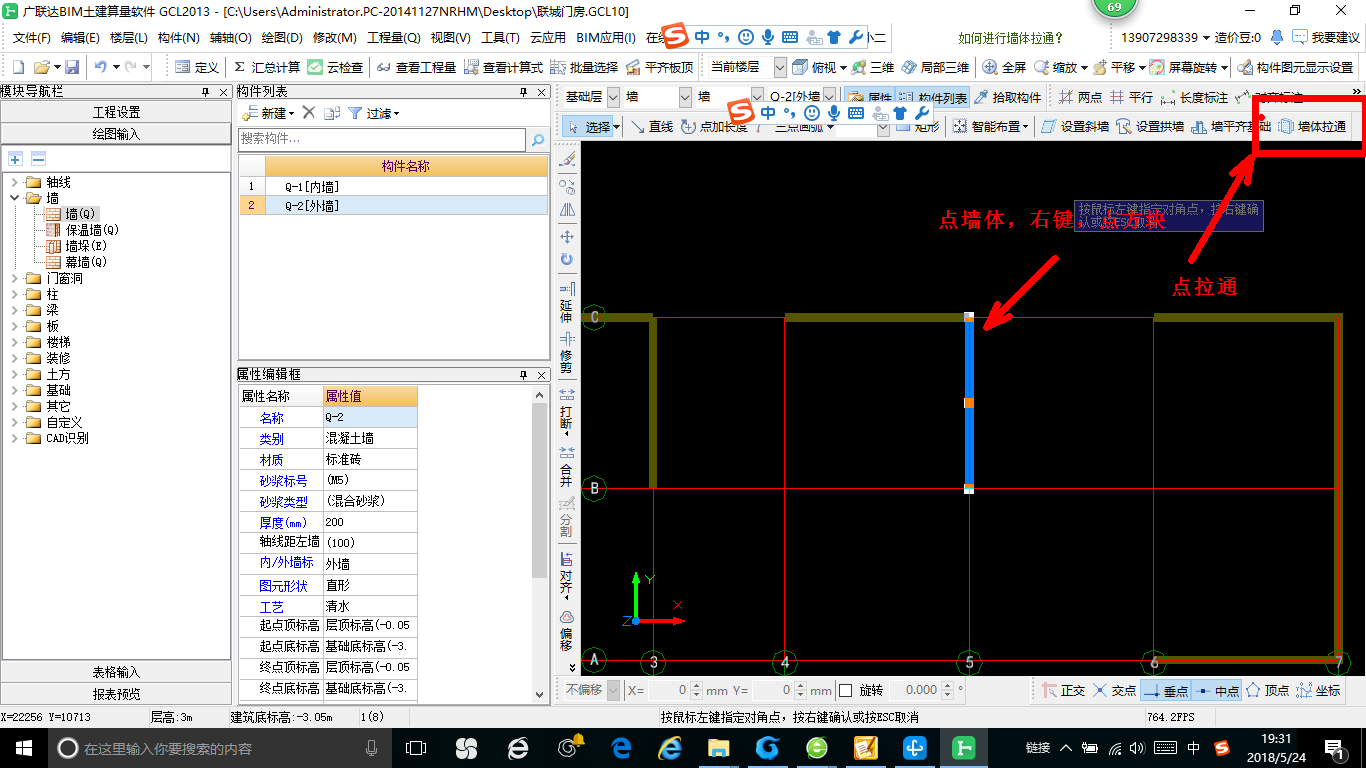
Task: Click the 报表预览 navigation button
Action: (116, 693)
